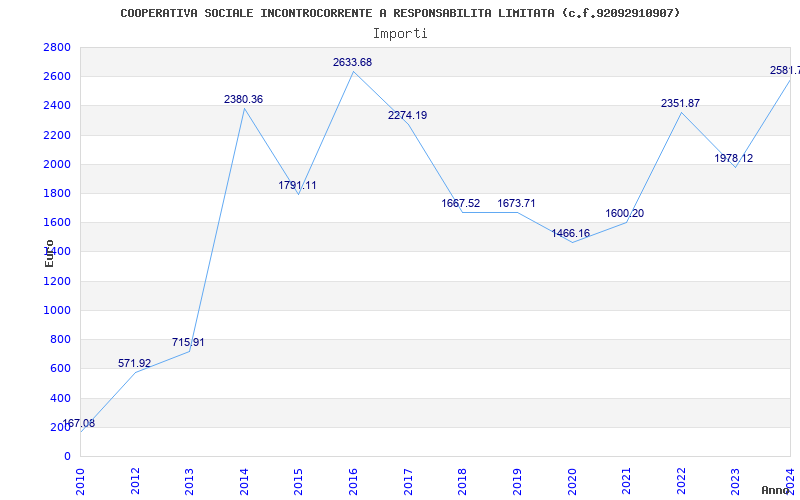The width and height of the screenshot is (800, 500).
Task: Click x-axis year 2022
Action: click(x=681, y=481)
